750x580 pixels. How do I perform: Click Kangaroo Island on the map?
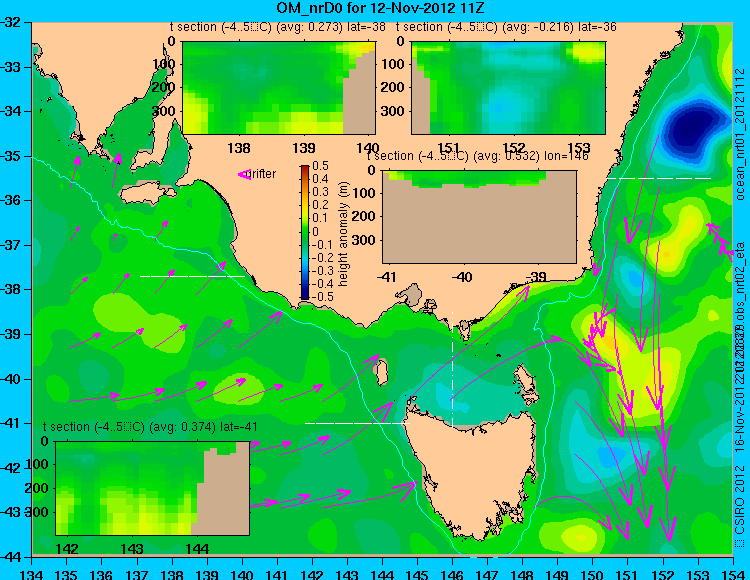(148, 193)
